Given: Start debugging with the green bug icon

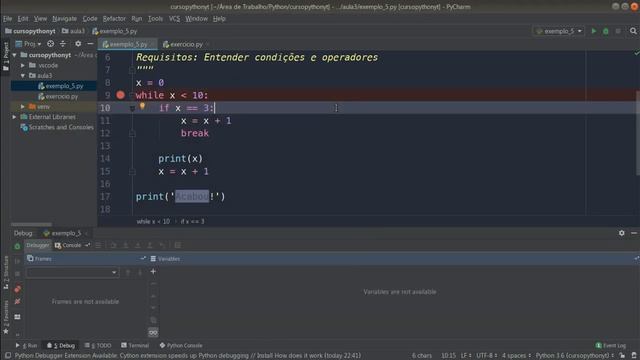Looking at the screenshot, I should coord(606,31).
